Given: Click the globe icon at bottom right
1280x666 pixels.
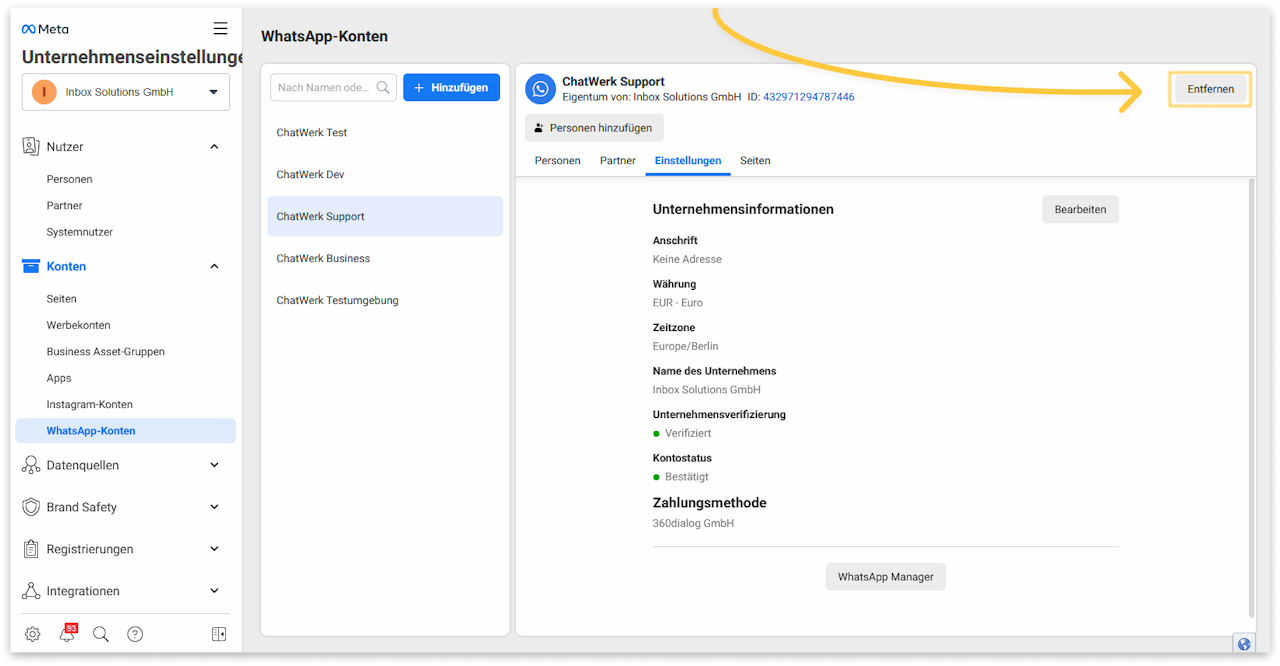Looking at the screenshot, I should click(1244, 644).
